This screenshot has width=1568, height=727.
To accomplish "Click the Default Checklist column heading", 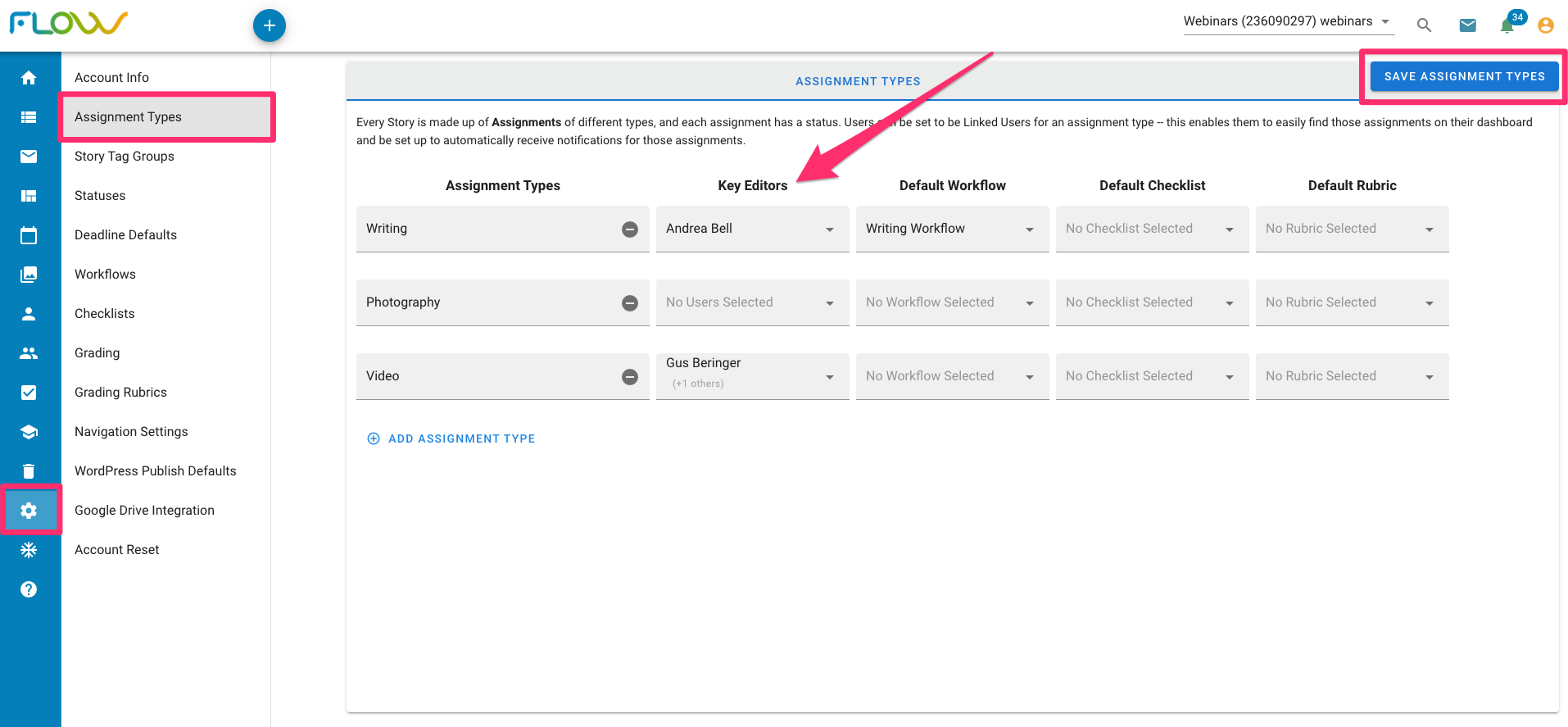I will click(1152, 186).
